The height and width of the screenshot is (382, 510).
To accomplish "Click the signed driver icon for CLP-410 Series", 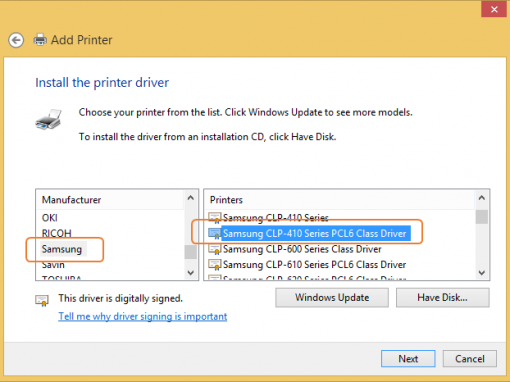I will pyautogui.click(x=214, y=218).
